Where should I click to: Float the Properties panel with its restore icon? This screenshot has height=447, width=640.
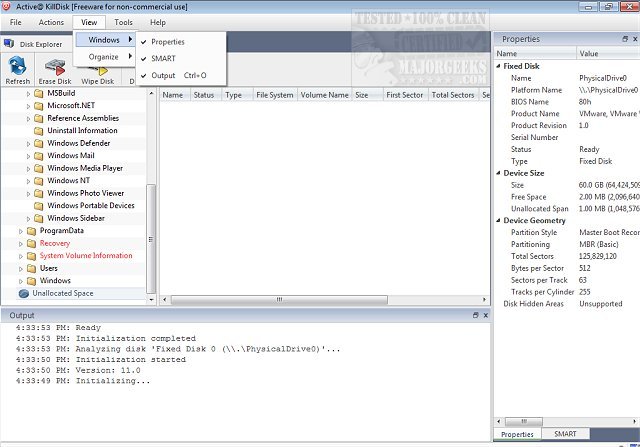pos(625,39)
